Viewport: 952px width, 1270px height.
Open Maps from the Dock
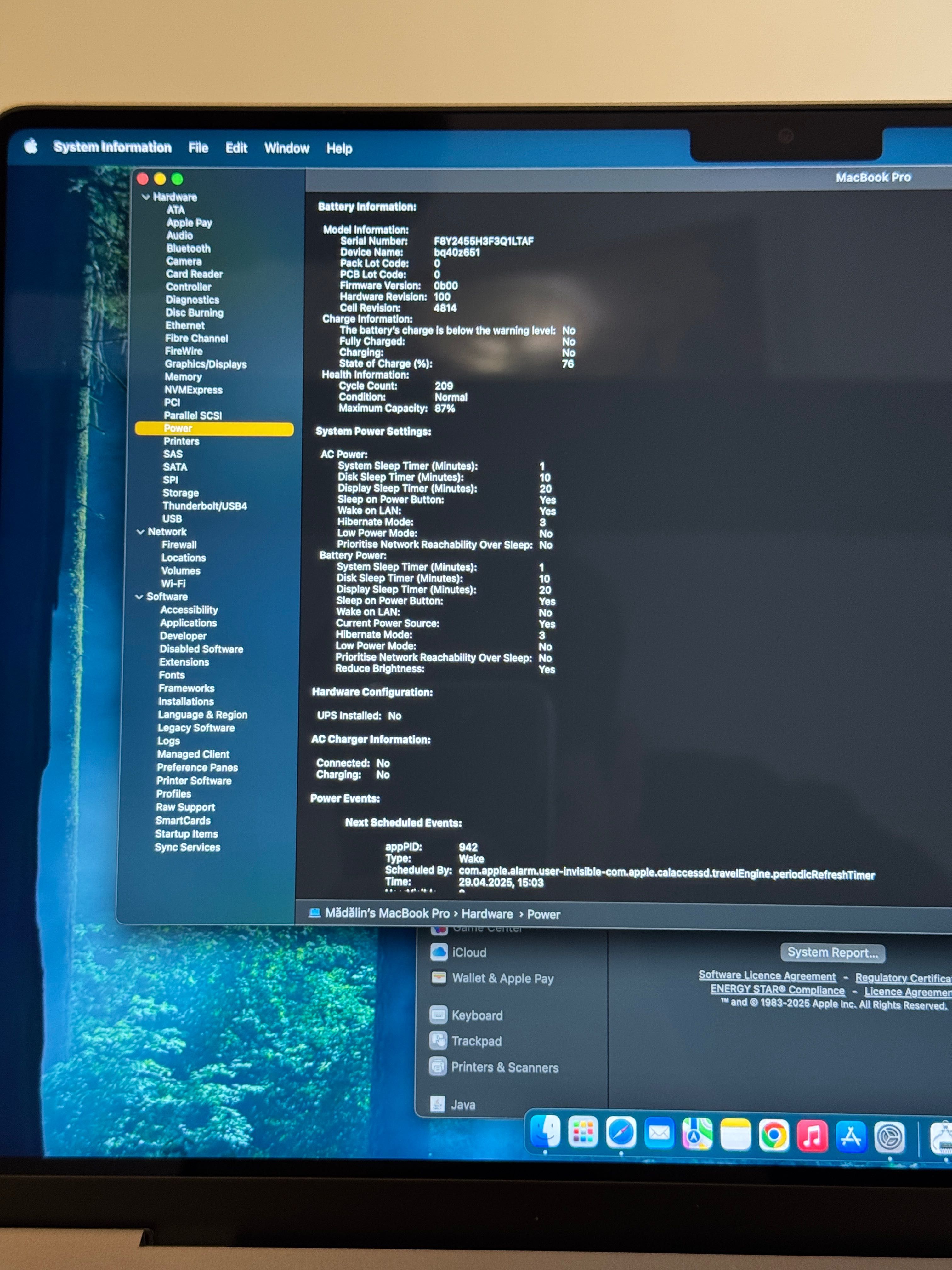[697, 1134]
